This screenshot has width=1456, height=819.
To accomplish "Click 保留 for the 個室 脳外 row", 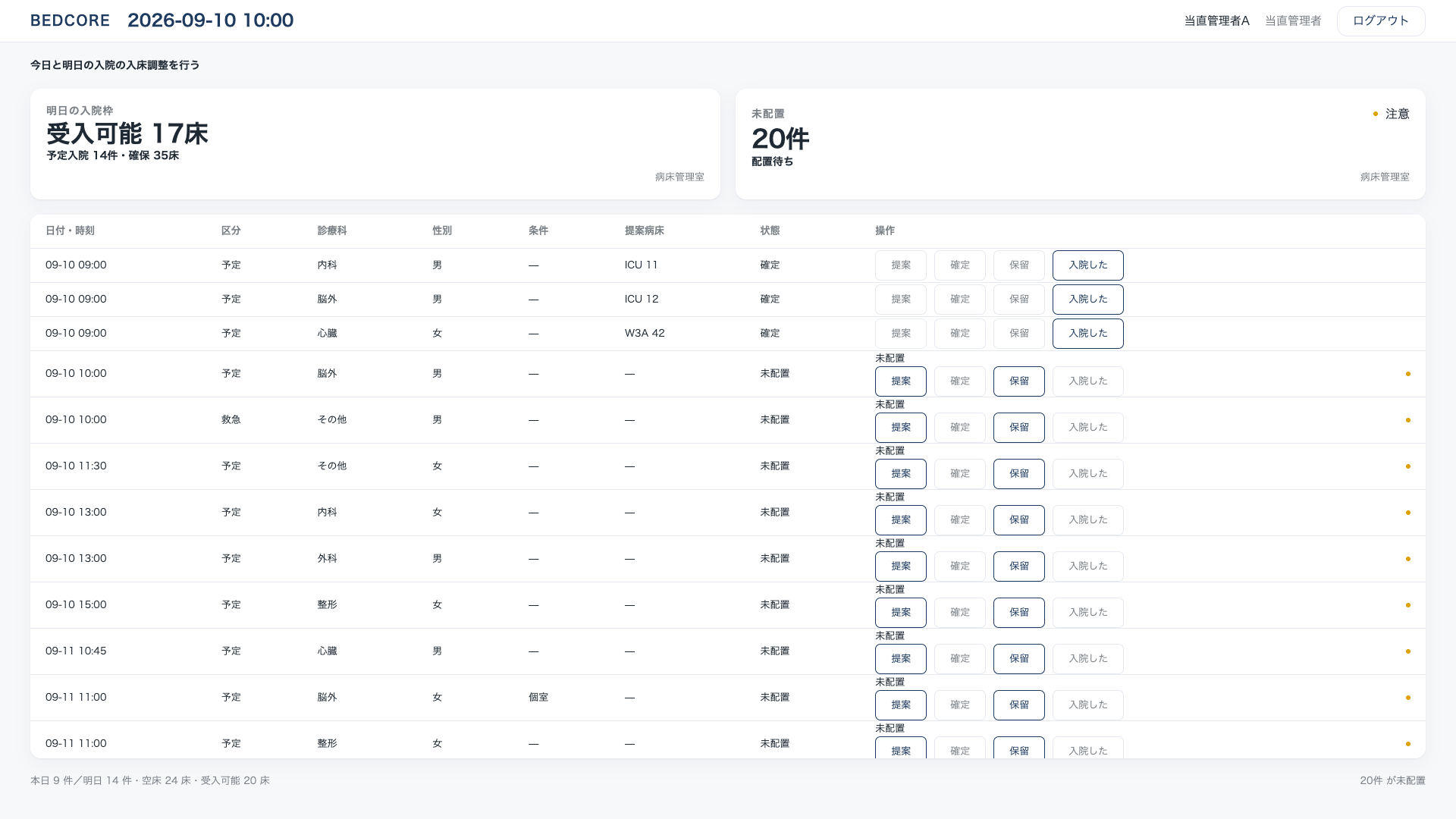I will click(1018, 705).
